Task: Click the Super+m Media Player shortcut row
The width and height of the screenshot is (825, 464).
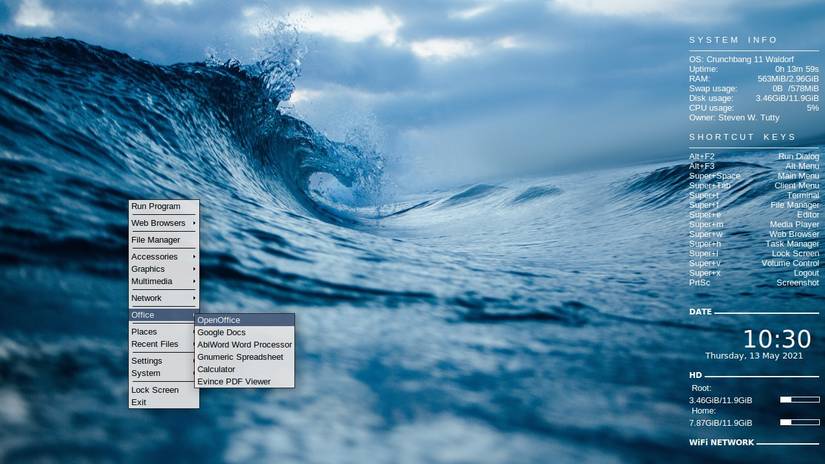Action: point(754,225)
